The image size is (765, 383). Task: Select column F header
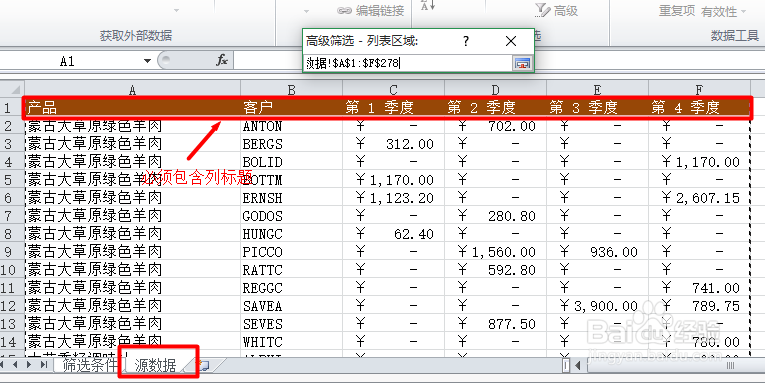click(x=699, y=89)
